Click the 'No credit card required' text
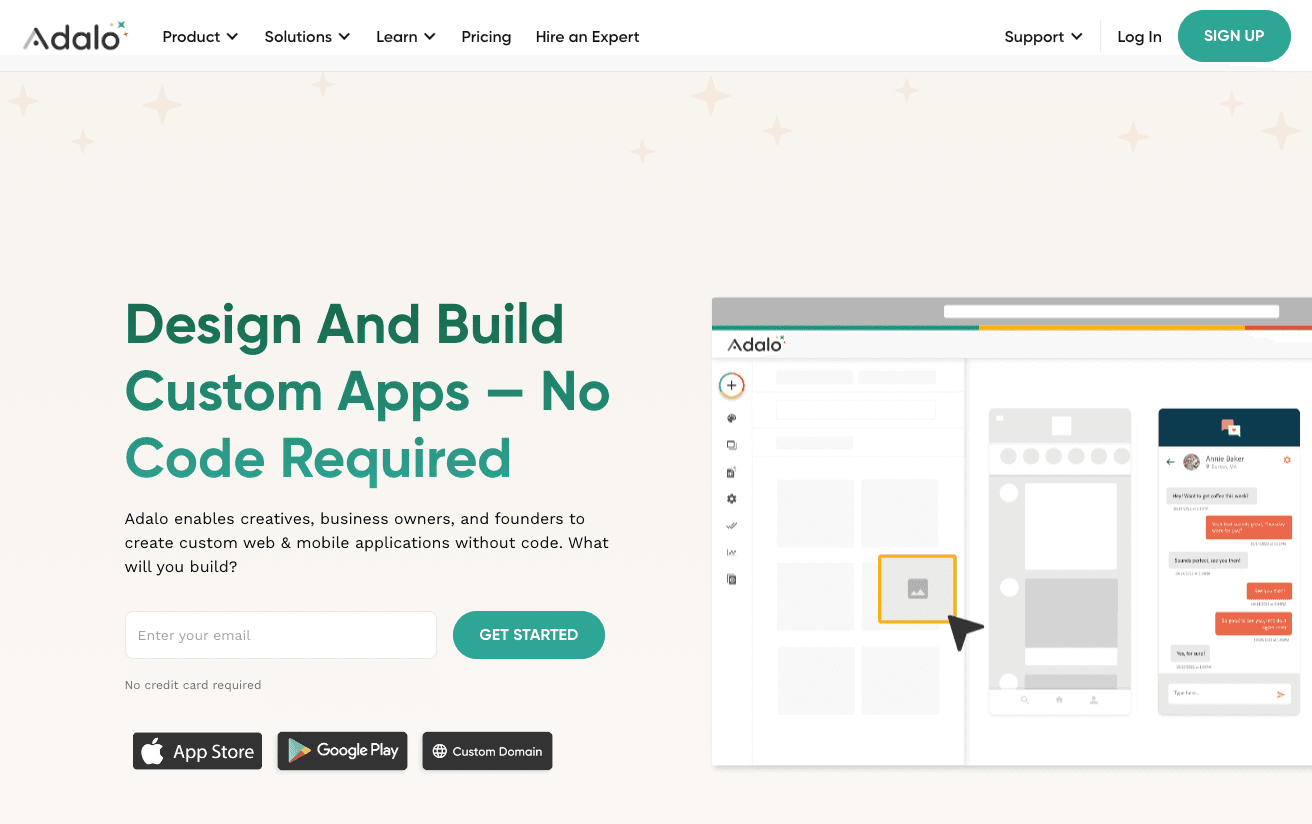Screen dimensions: 1312x824 (193, 685)
